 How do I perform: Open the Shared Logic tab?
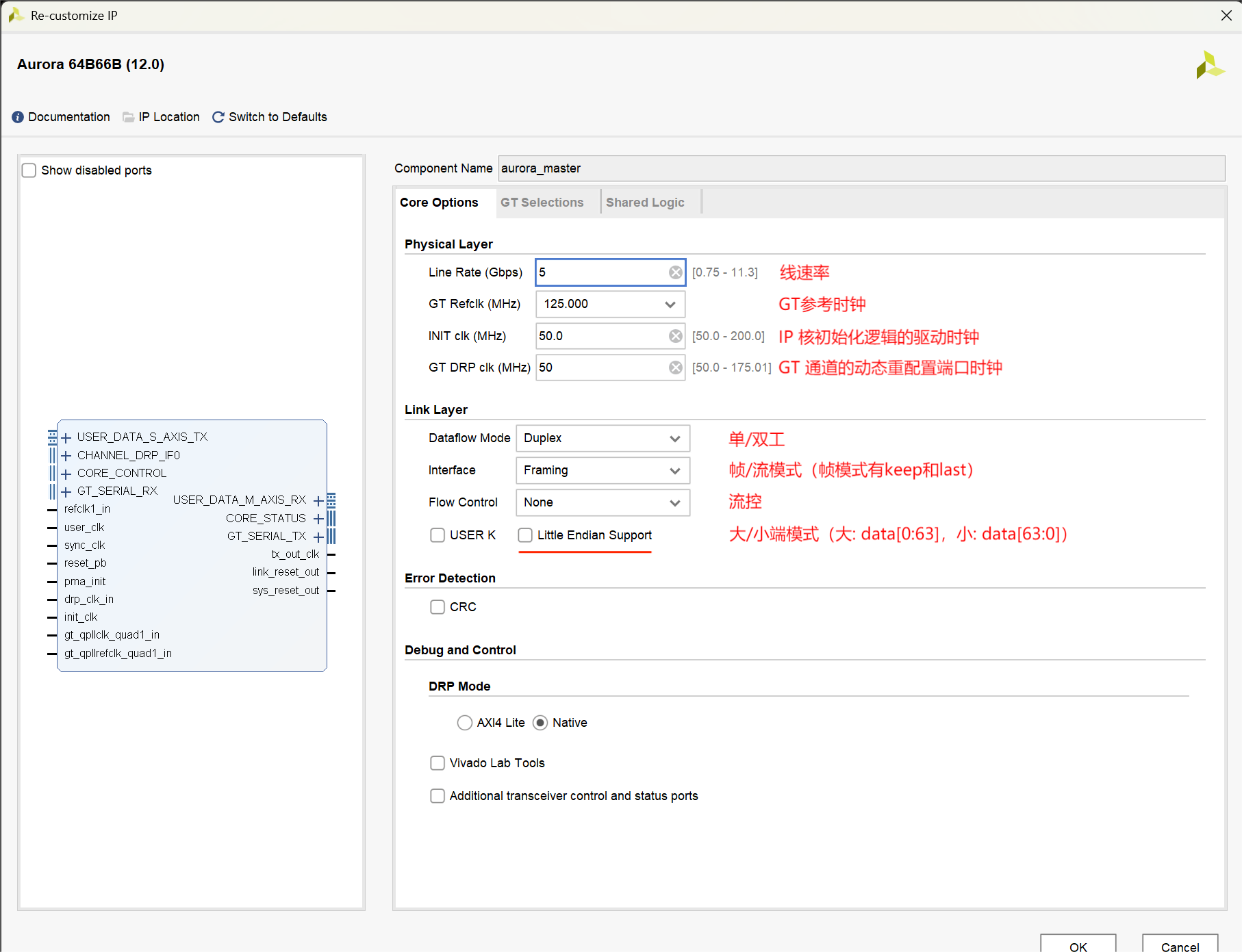point(645,202)
